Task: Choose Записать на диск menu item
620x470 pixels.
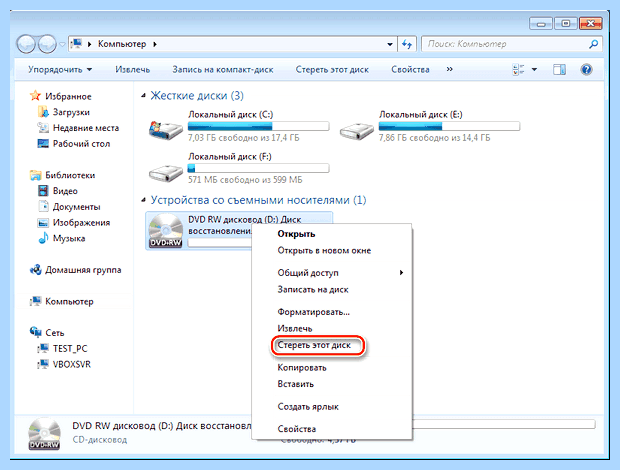Action: coord(332,290)
